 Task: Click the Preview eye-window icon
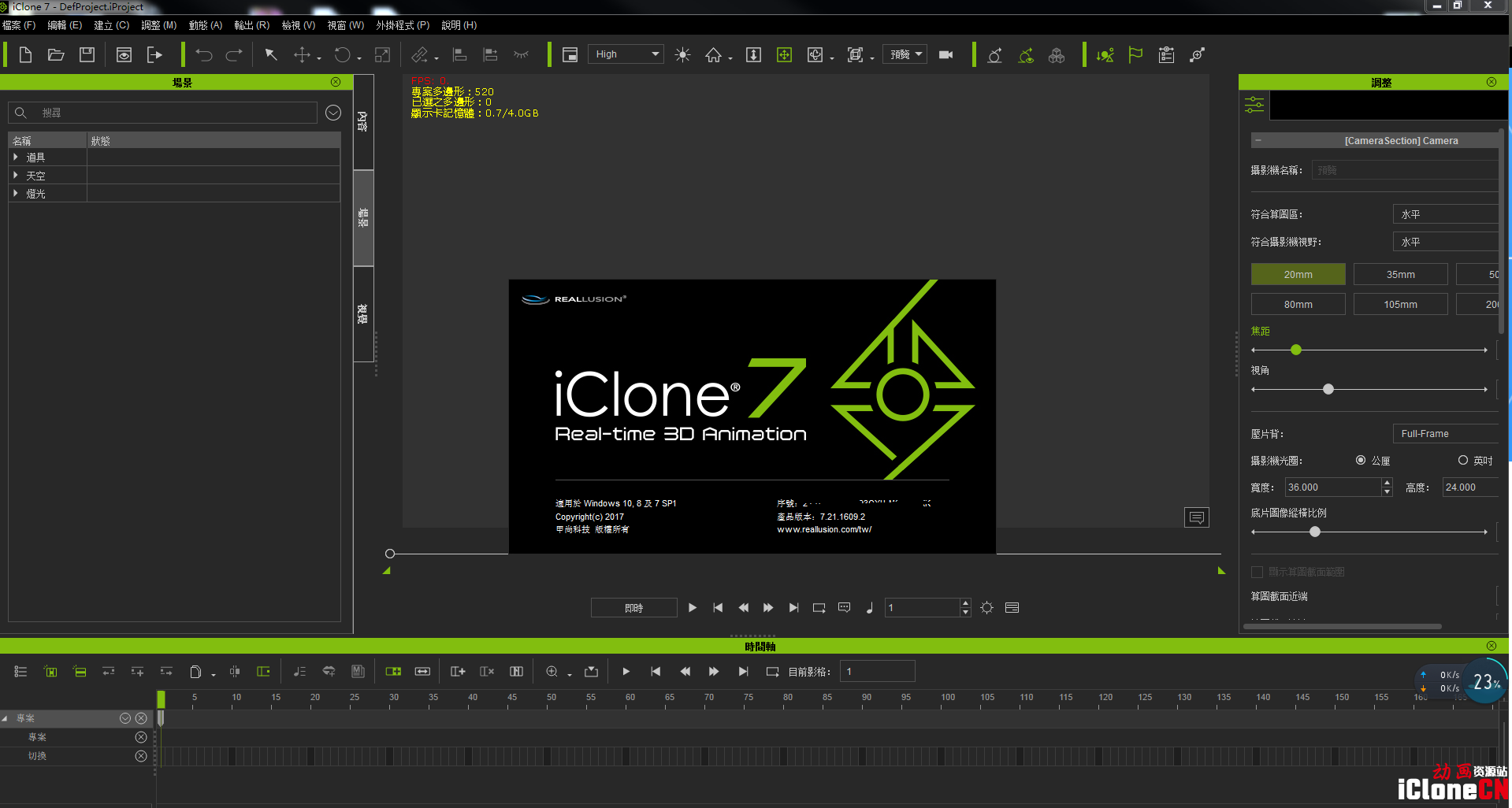click(124, 55)
